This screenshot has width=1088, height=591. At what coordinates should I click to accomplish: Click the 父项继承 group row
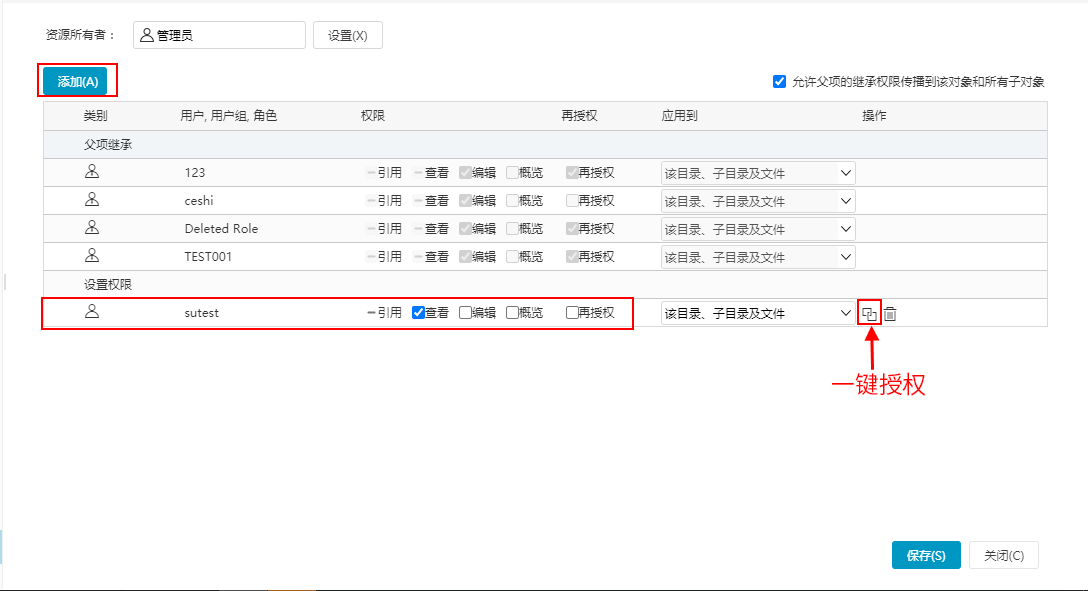(545, 144)
